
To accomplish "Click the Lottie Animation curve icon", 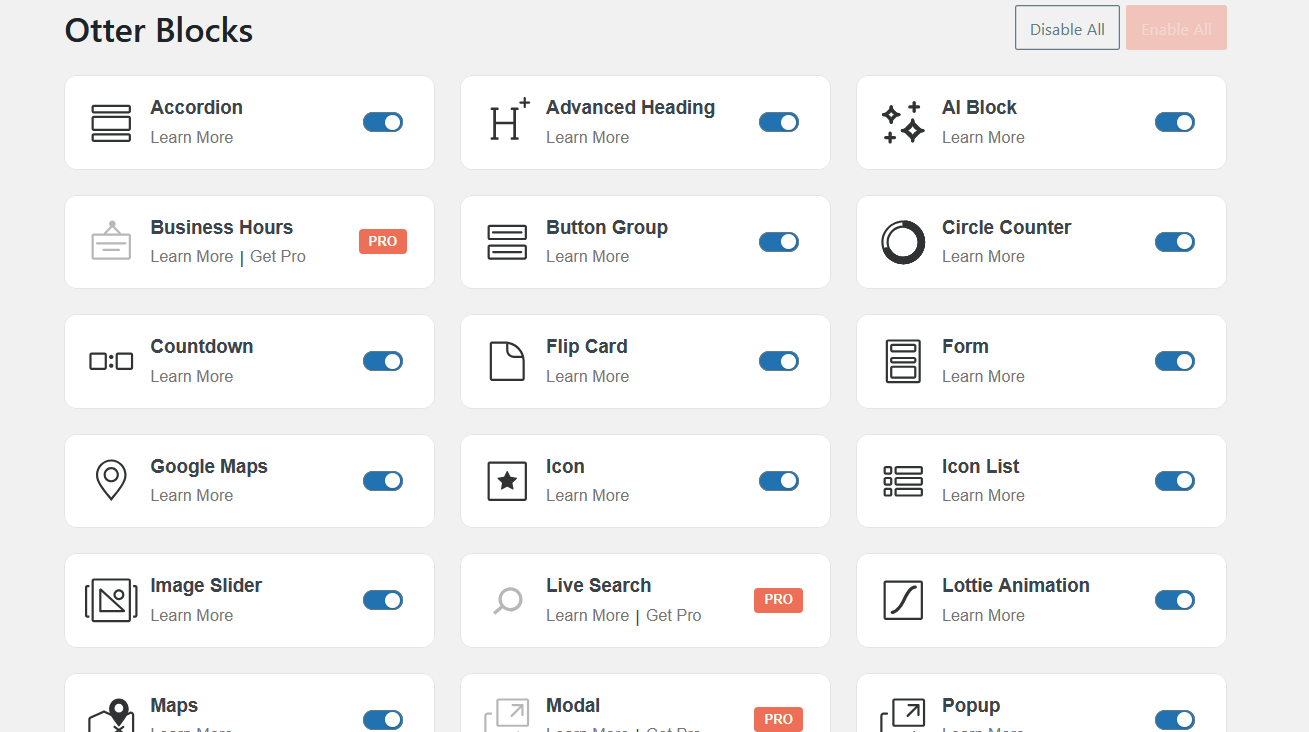I will 903,600.
